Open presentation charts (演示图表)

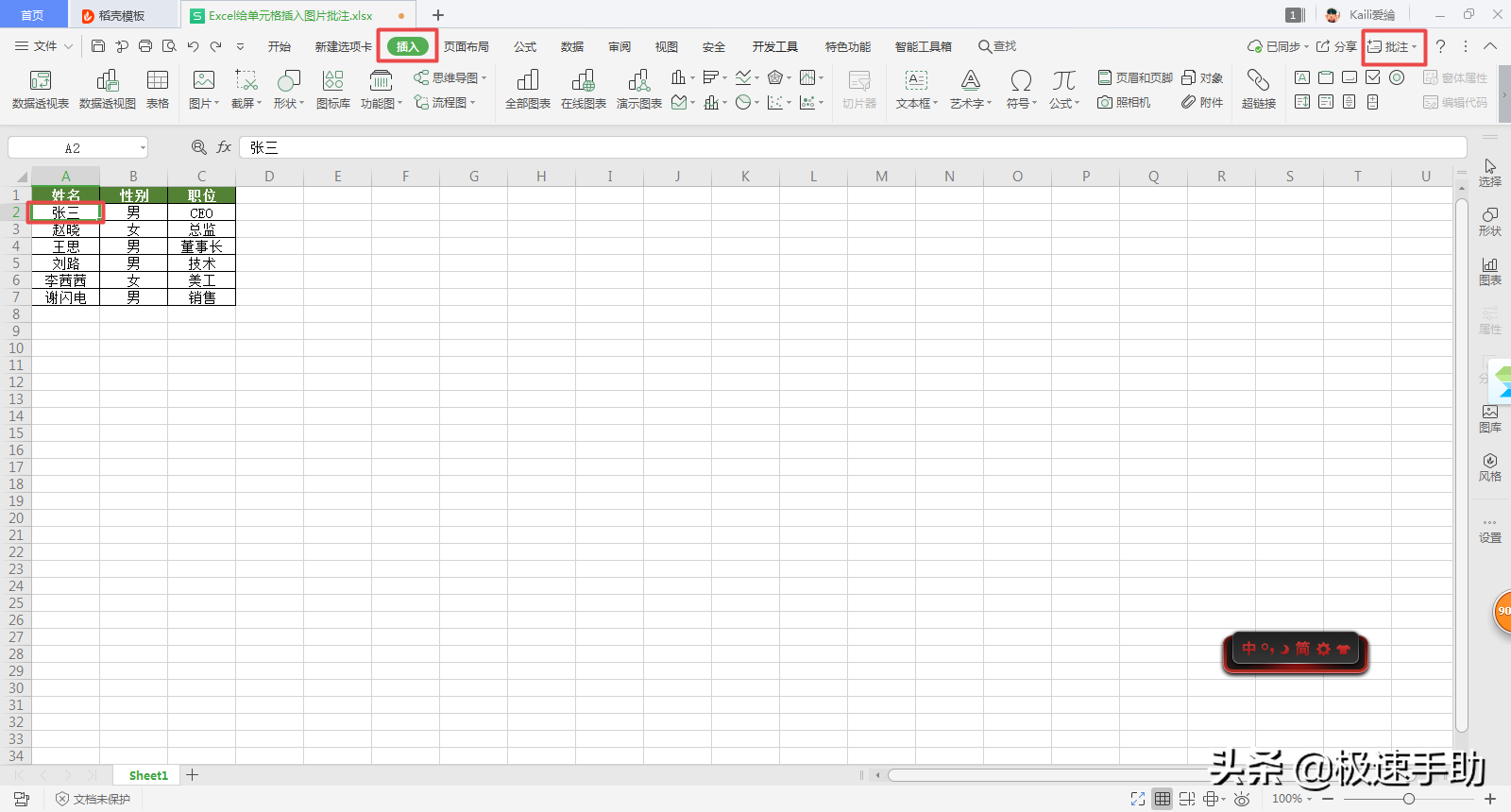point(639,90)
